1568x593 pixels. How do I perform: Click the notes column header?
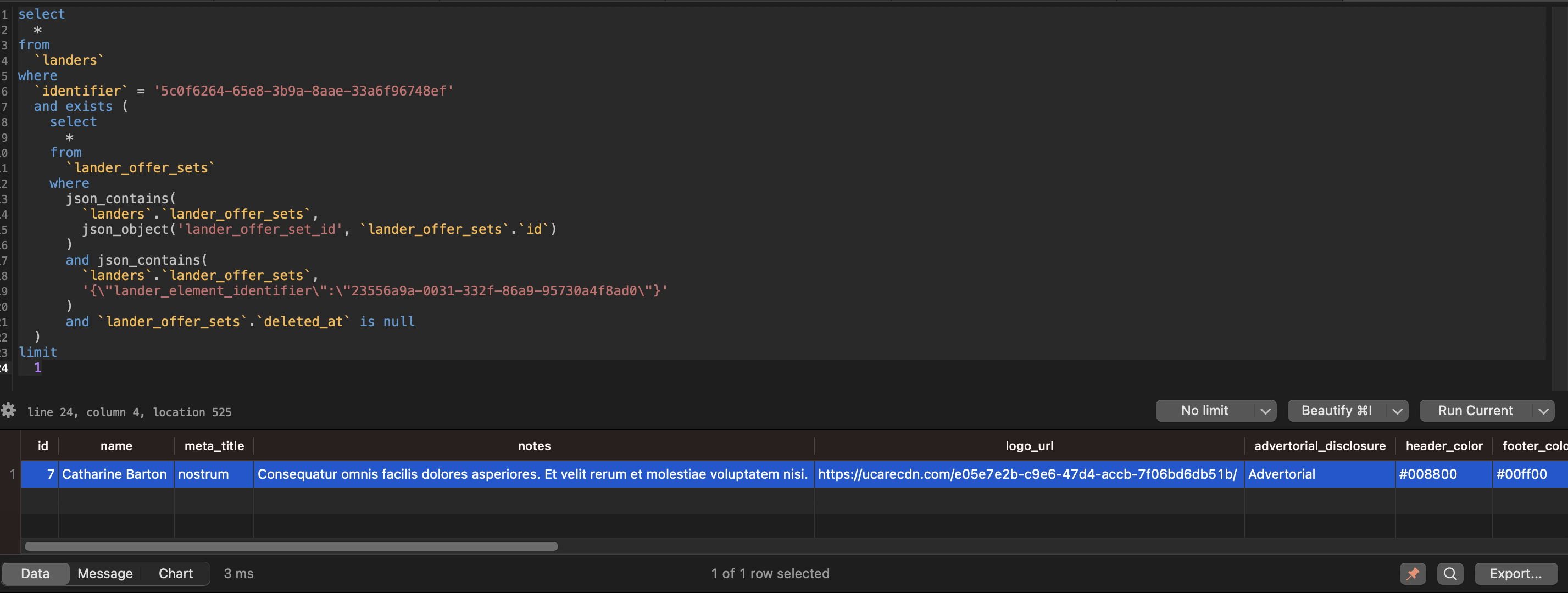pyautogui.click(x=534, y=446)
